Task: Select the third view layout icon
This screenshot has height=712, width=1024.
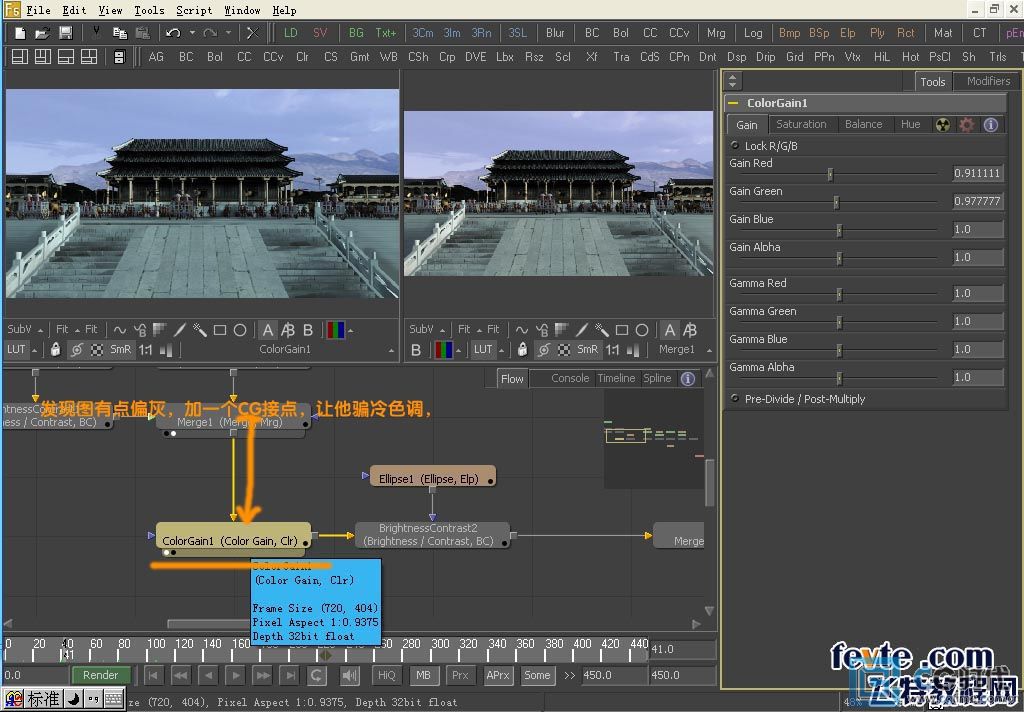Action: (66, 57)
